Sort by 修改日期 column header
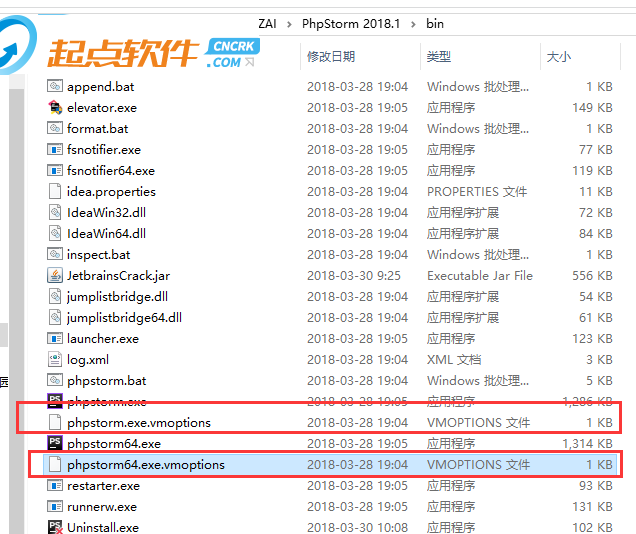The image size is (636, 534). [x=331, y=56]
